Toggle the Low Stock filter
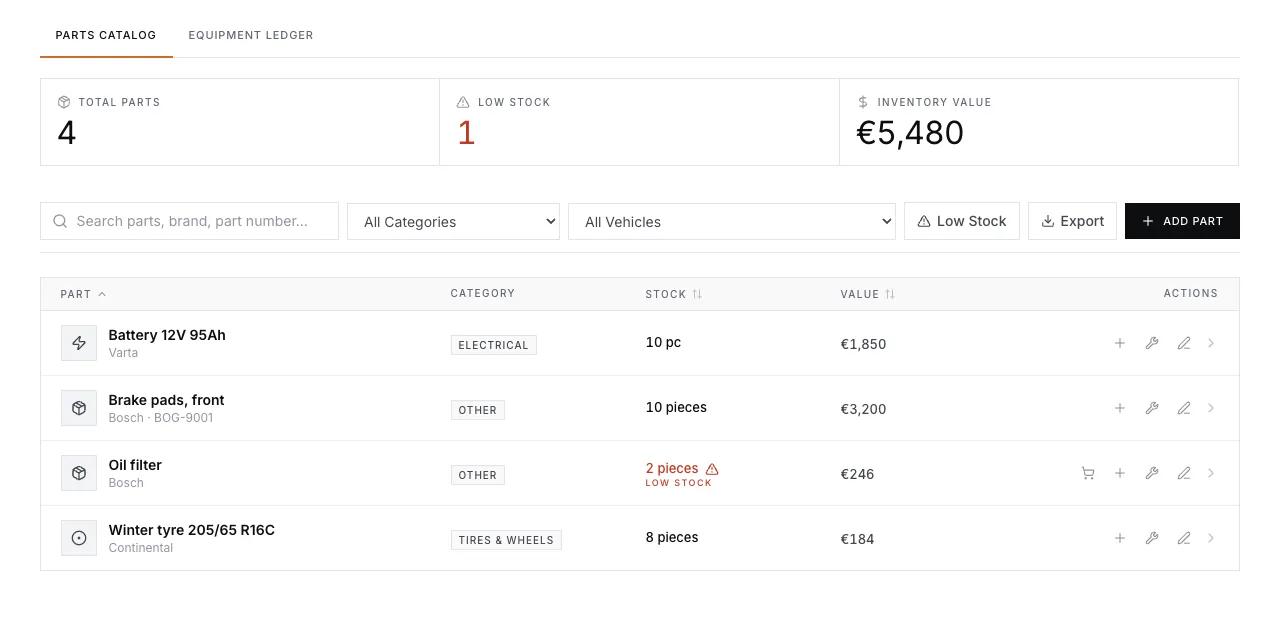 [962, 221]
